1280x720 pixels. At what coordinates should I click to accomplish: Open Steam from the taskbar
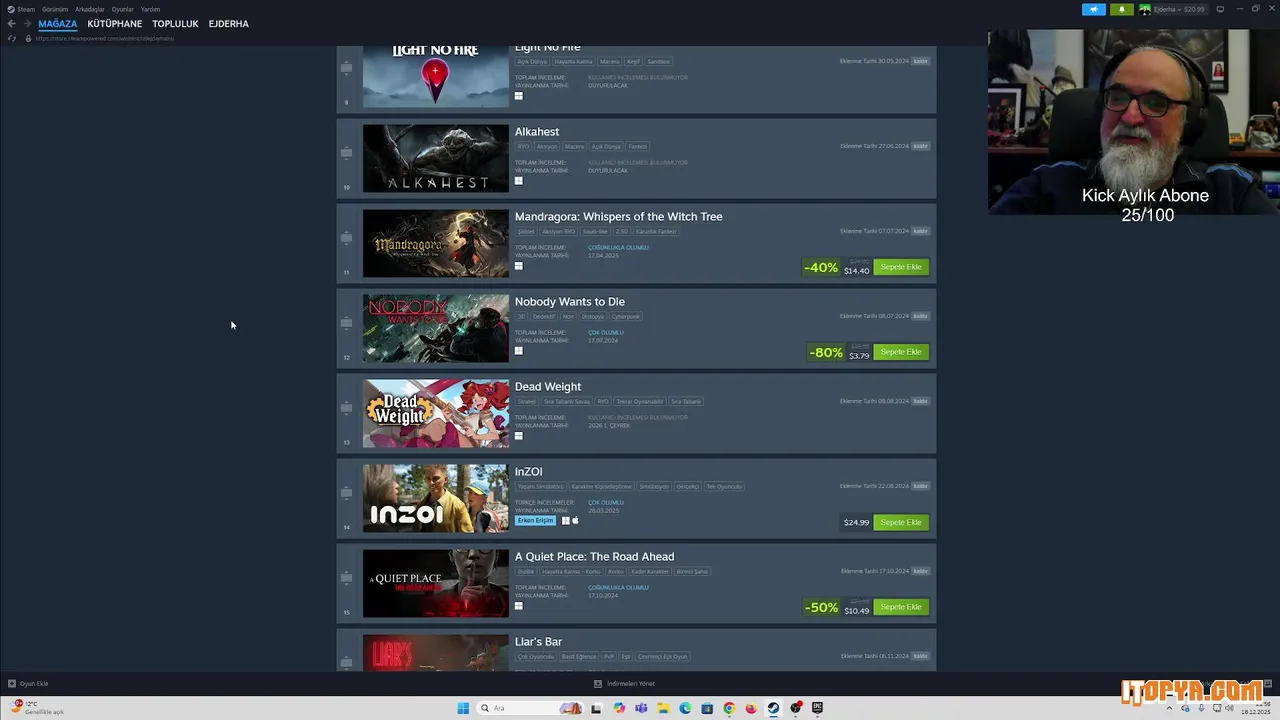click(773, 708)
